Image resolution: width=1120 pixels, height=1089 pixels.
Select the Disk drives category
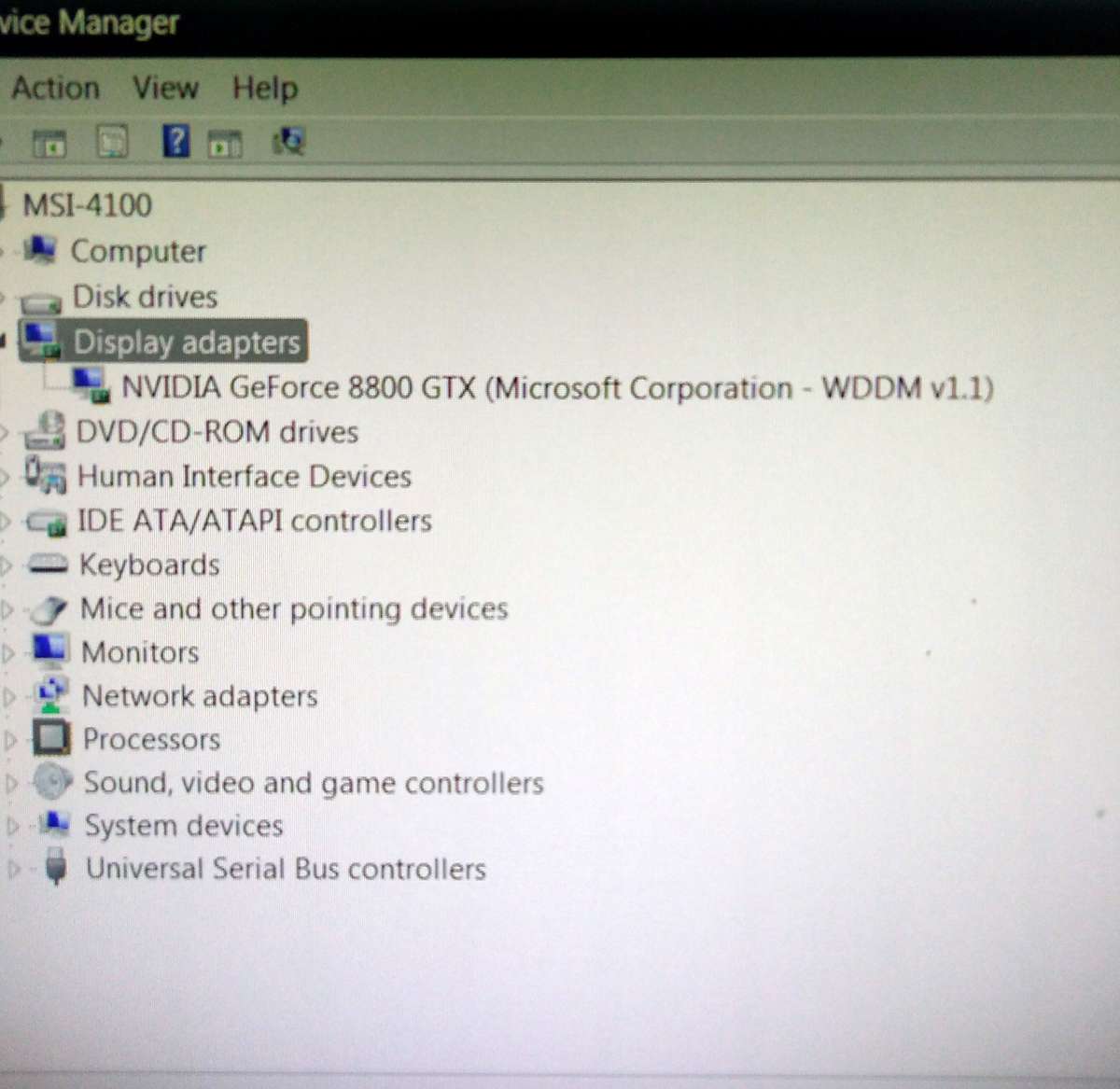click(x=145, y=297)
